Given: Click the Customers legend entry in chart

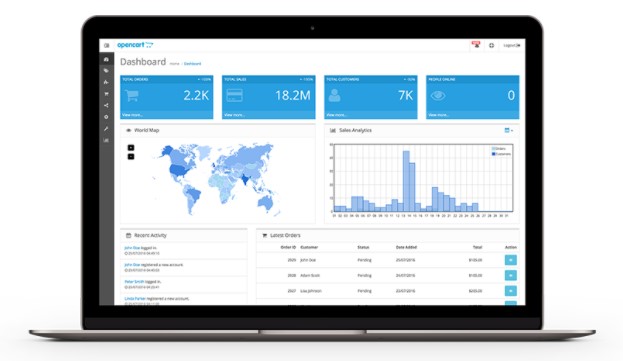Looking at the screenshot, I should pos(501,154).
